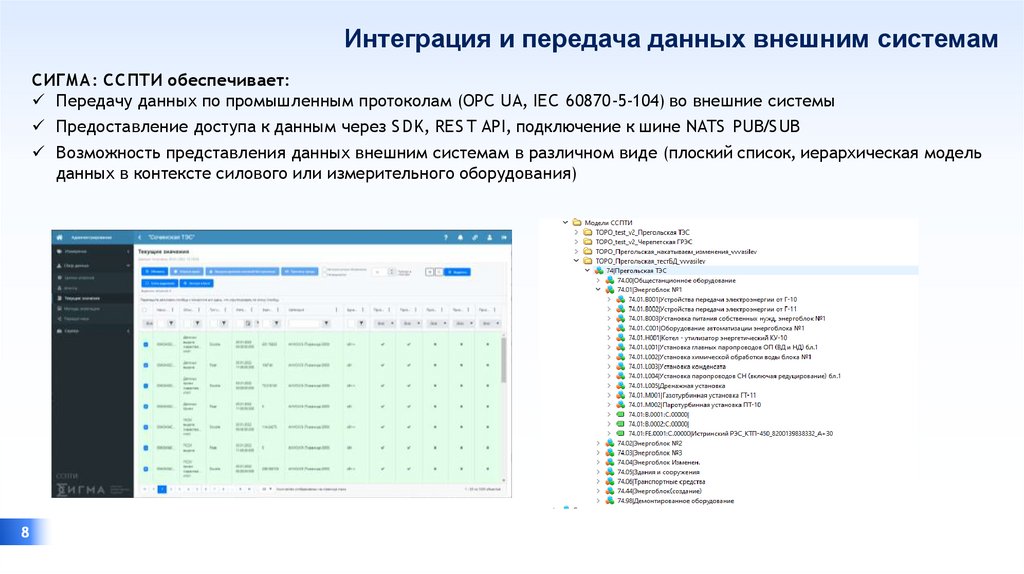
Task: Click first blue button under "Текущие значения"
Action: coord(155,271)
